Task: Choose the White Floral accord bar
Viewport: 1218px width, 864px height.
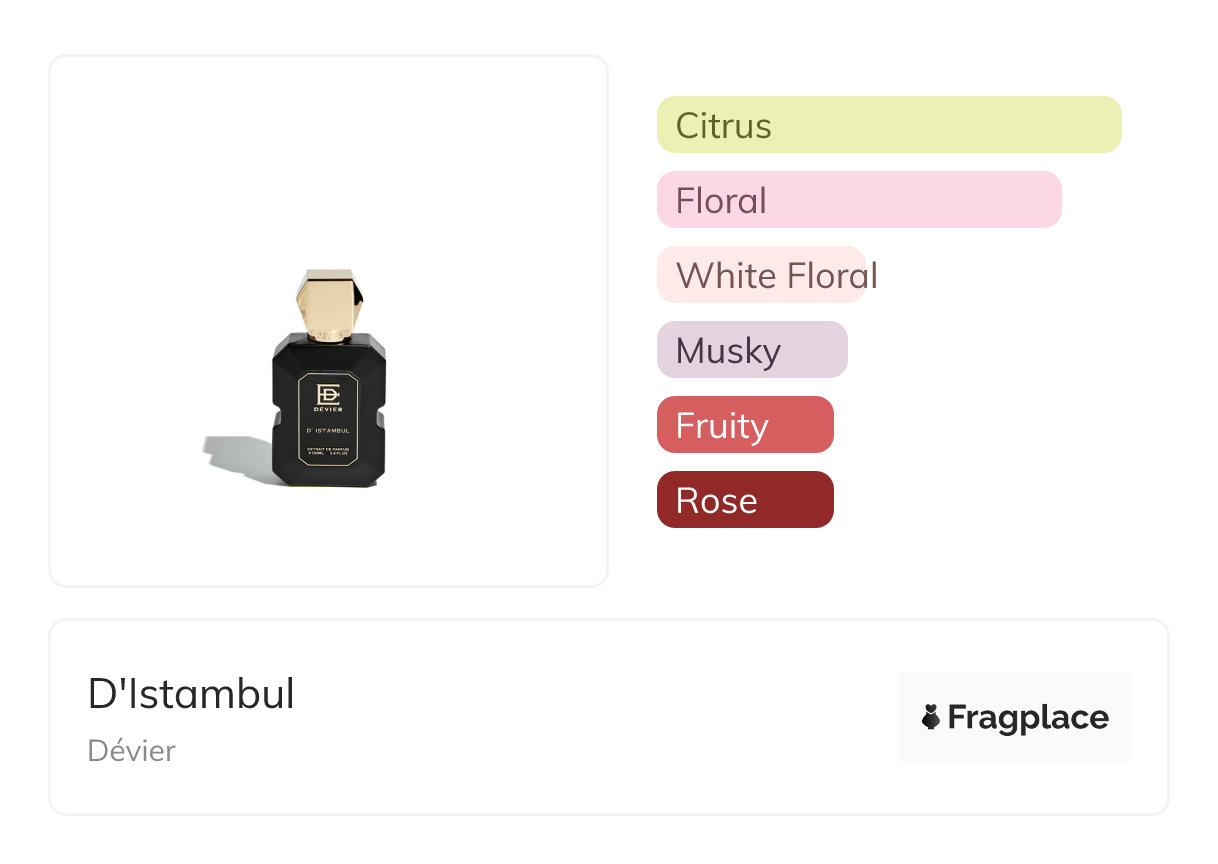Action: point(762,275)
